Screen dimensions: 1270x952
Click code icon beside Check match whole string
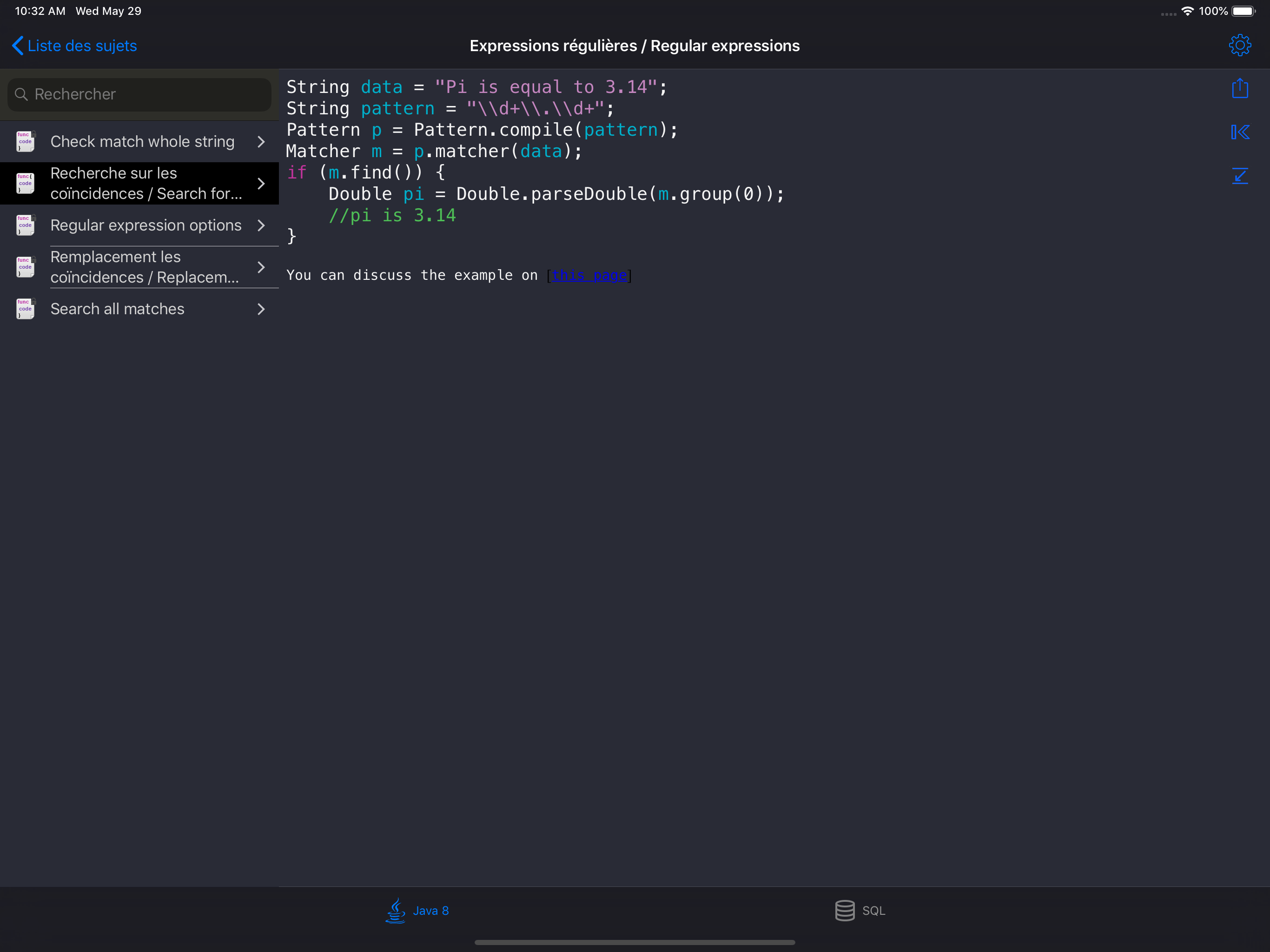click(25, 141)
